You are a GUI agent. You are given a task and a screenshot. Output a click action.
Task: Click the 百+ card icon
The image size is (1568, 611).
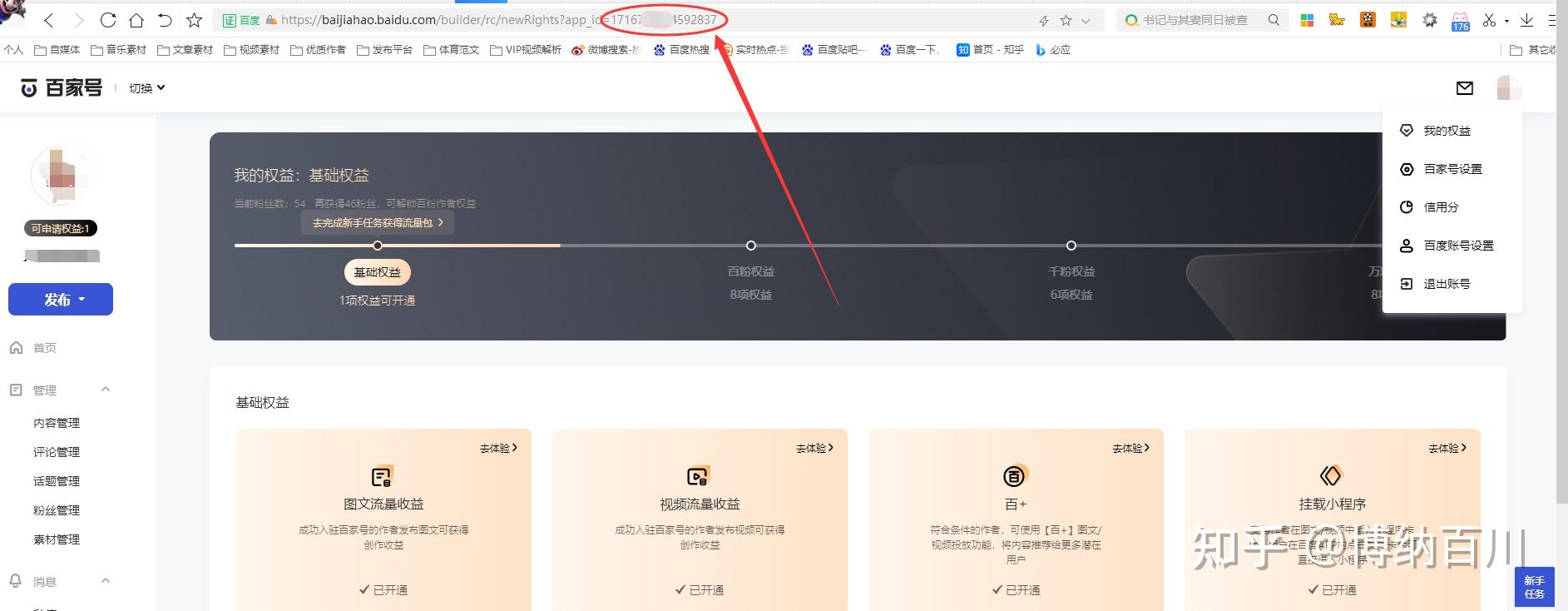[1015, 476]
